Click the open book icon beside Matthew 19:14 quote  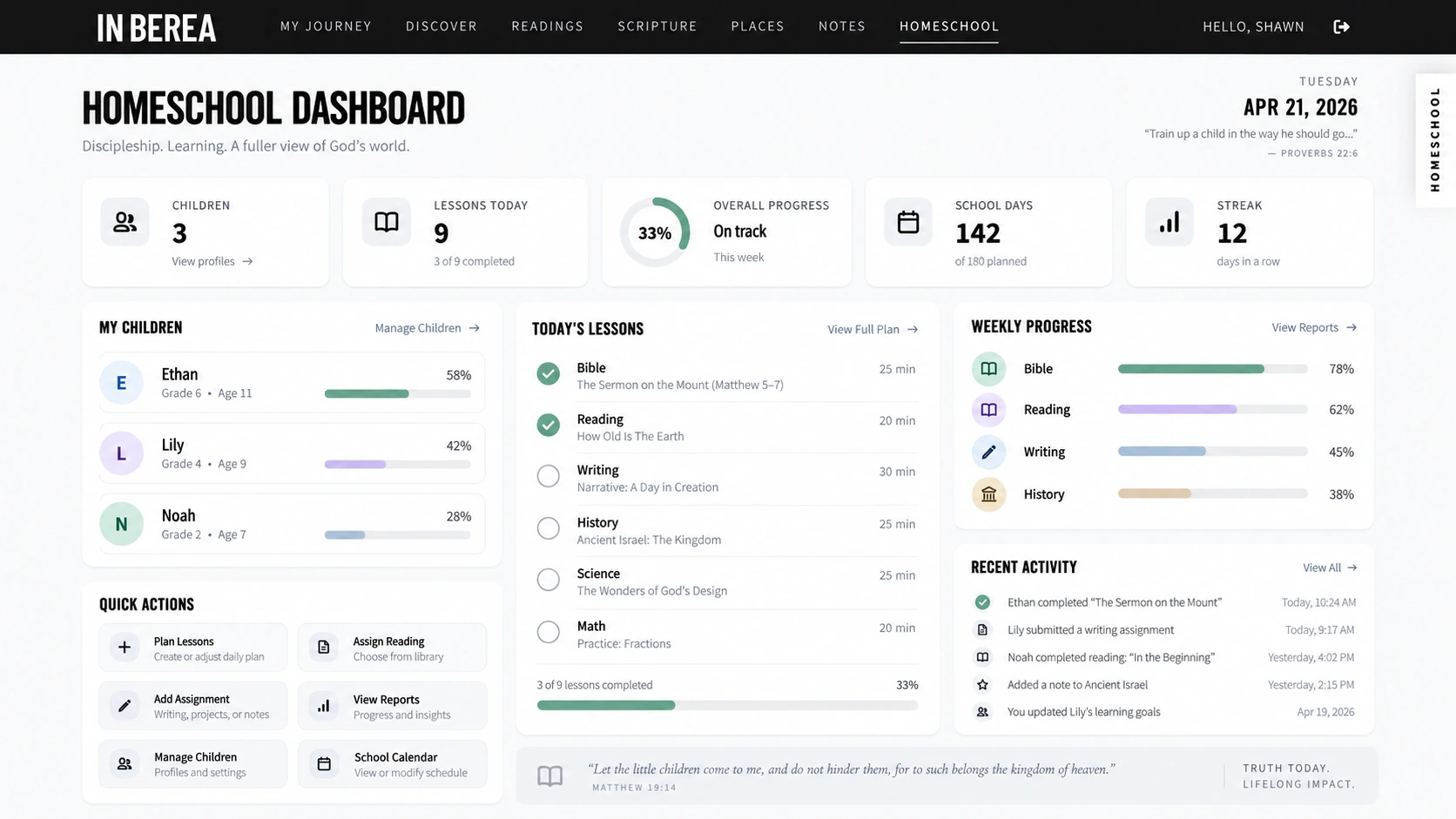(550, 775)
